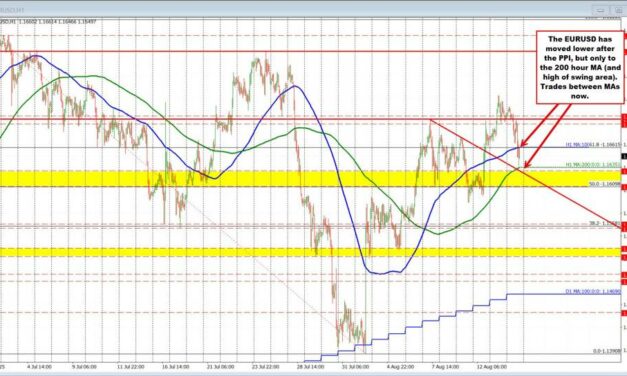Click the H1 MA 200 line label

(593, 164)
